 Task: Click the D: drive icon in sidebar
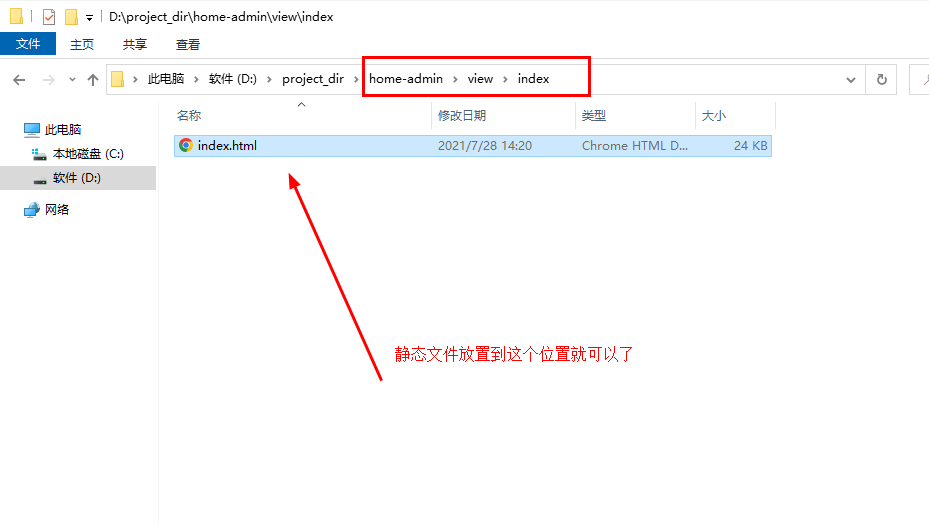(40, 180)
